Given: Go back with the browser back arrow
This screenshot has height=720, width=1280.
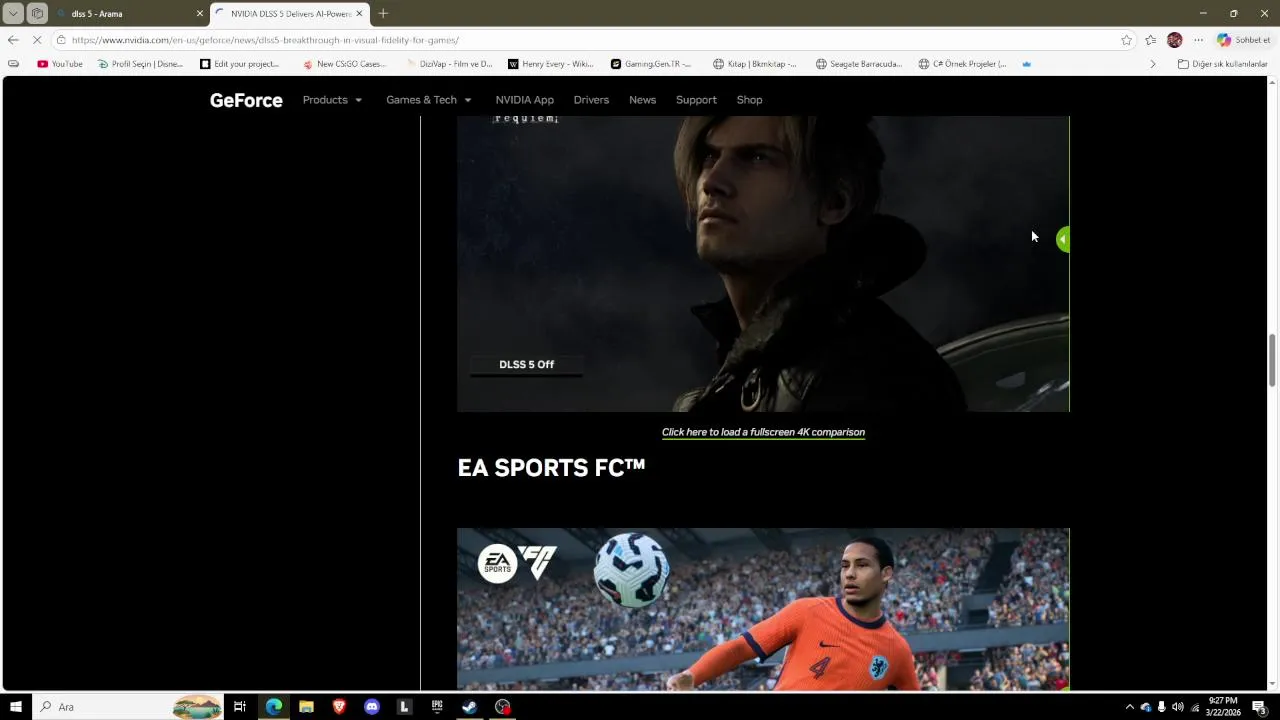Looking at the screenshot, I should [x=12, y=40].
